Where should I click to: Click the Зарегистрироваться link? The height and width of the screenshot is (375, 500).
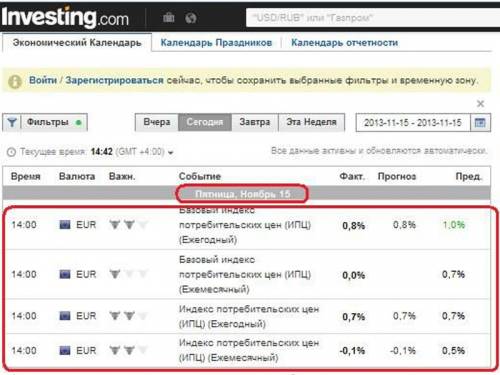click(x=114, y=80)
